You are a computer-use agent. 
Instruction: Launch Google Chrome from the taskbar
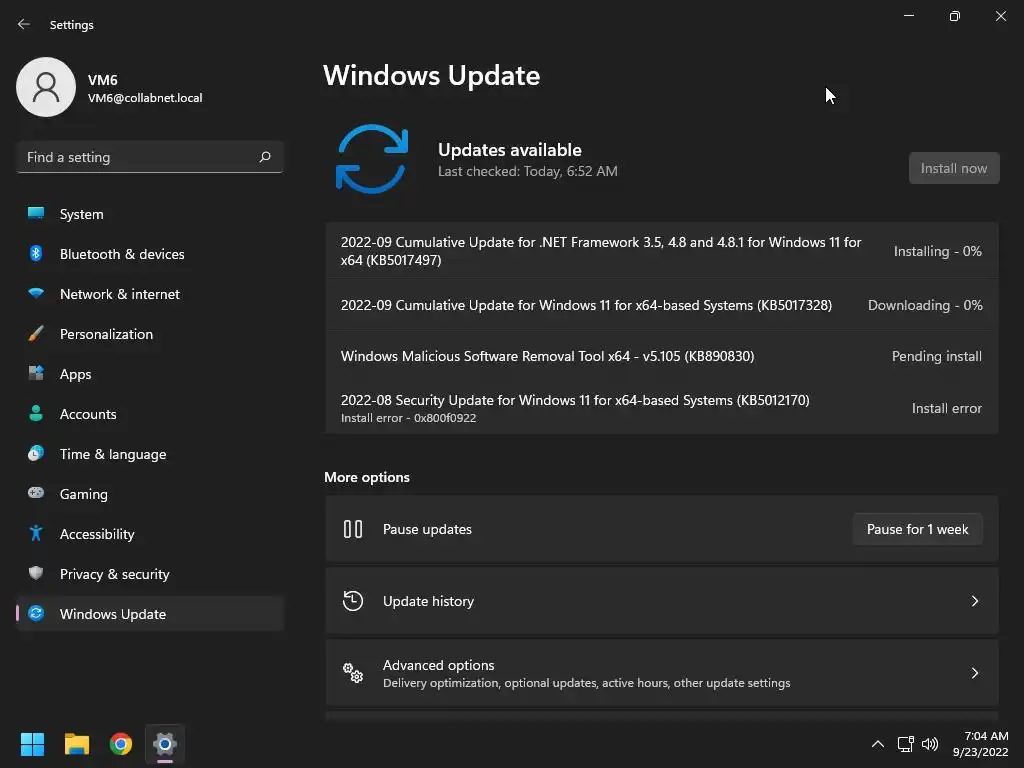pyautogui.click(x=121, y=744)
